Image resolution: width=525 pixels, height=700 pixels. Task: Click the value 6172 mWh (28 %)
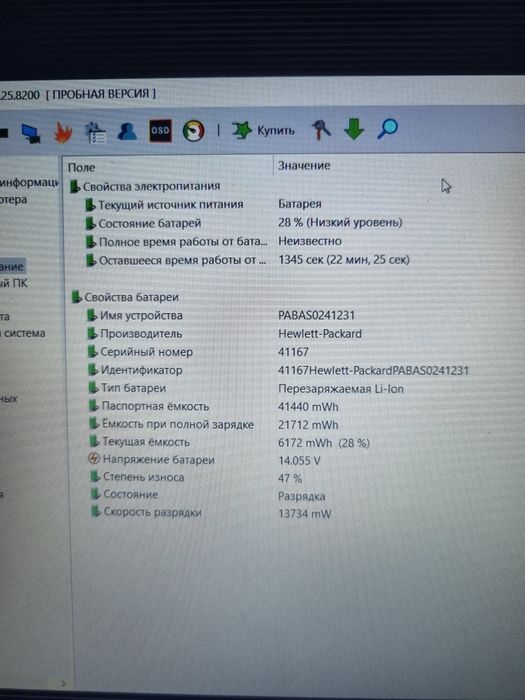click(324, 443)
